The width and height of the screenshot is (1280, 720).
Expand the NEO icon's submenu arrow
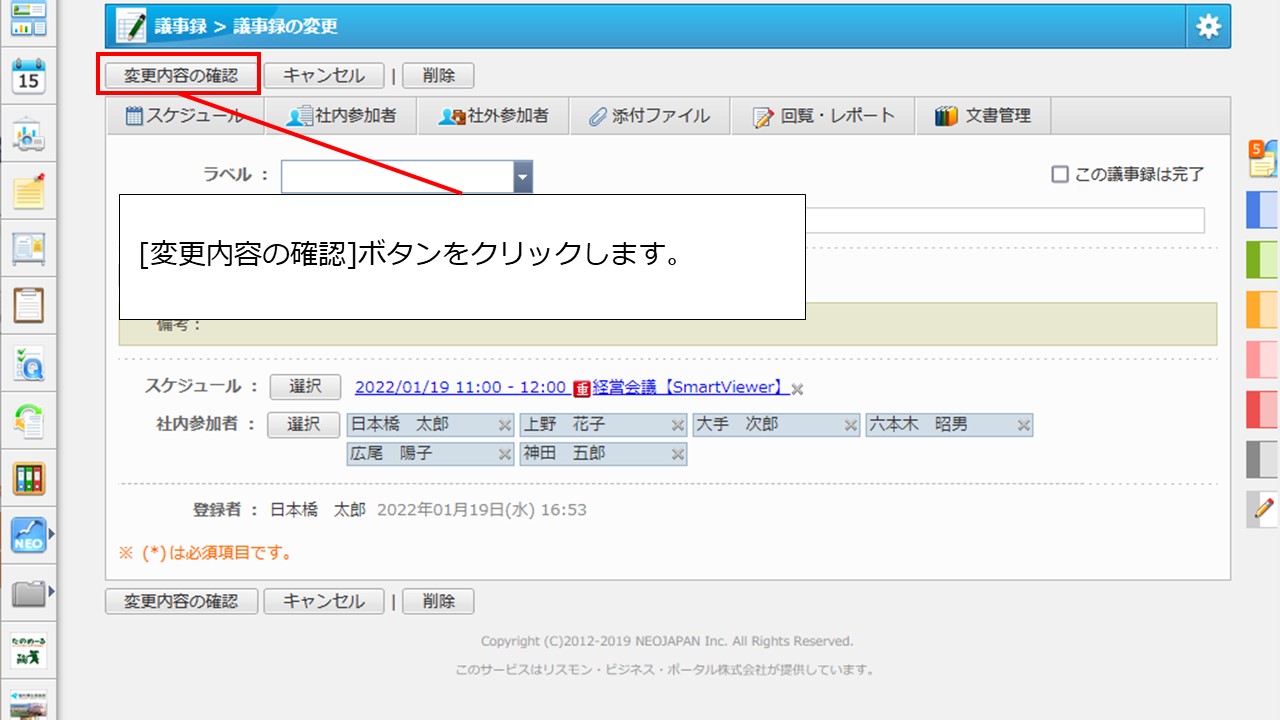51,535
